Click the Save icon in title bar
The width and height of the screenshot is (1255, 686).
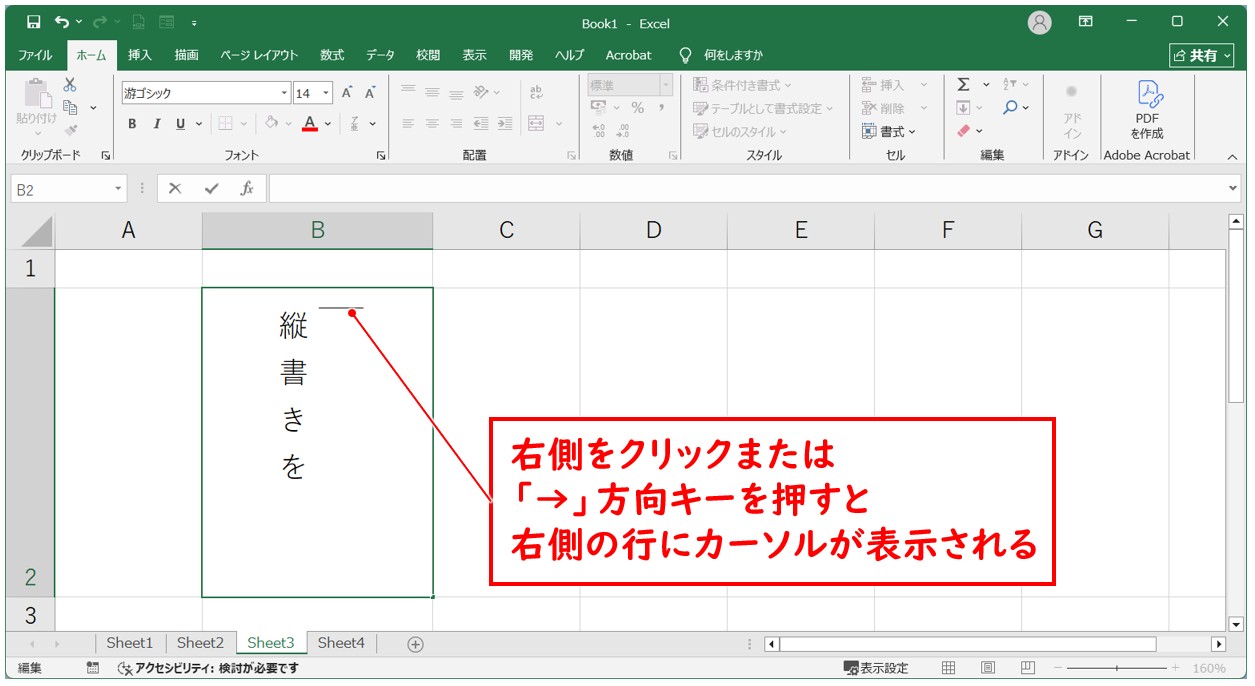(33, 22)
